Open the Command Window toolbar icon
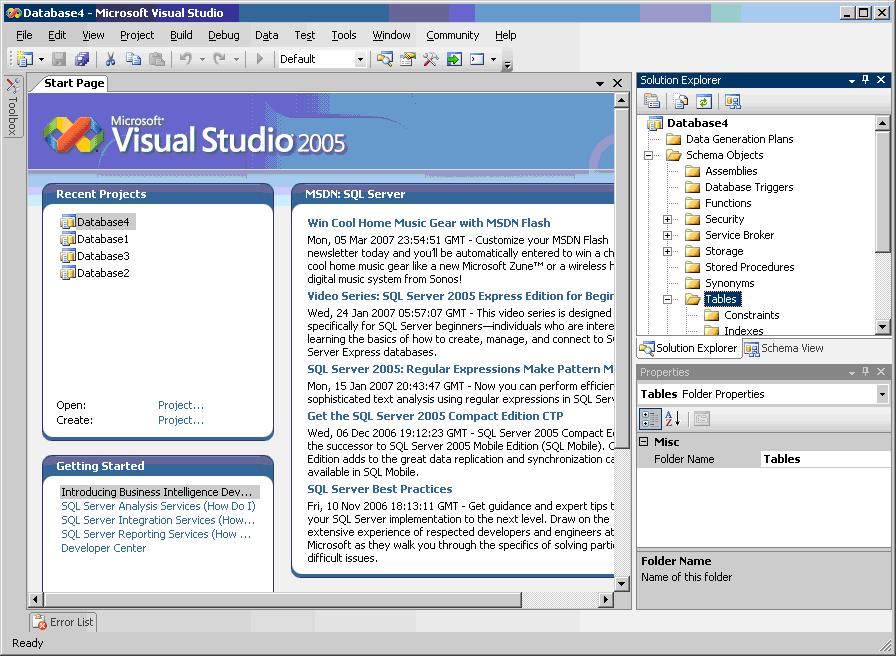Viewport: 896px width, 656px height. click(x=477, y=59)
